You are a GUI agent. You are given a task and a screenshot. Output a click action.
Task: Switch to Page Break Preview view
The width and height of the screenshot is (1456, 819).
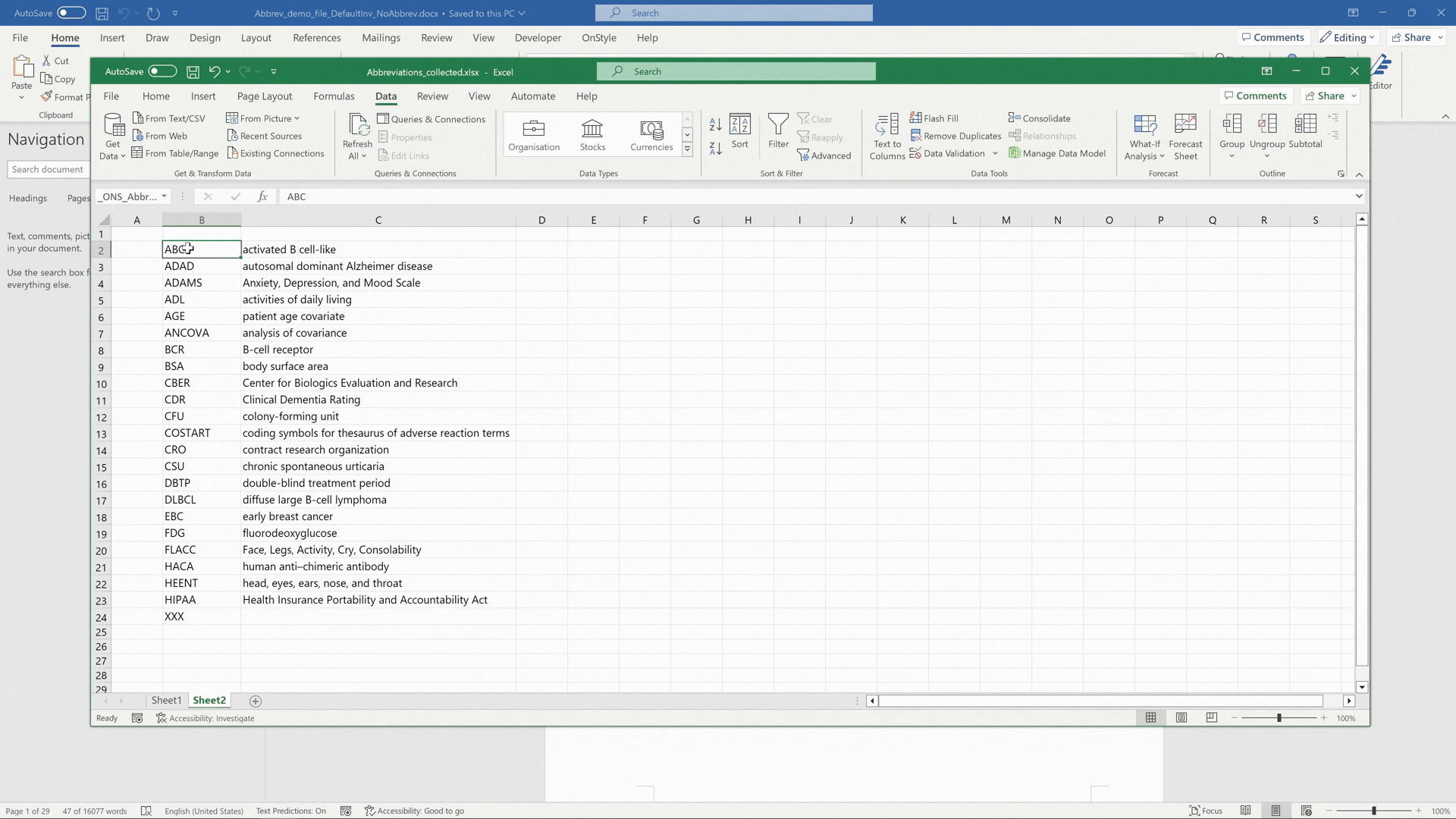click(x=1211, y=718)
